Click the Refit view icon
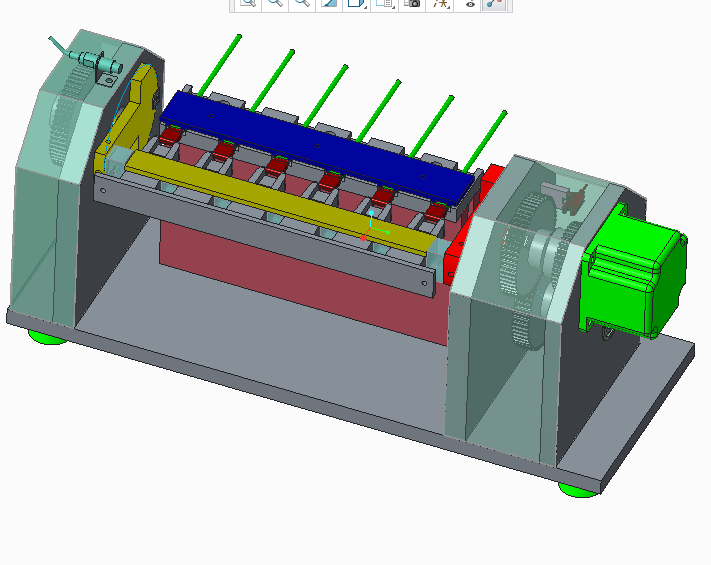The height and width of the screenshot is (565, 711). [x=247, y=3]
